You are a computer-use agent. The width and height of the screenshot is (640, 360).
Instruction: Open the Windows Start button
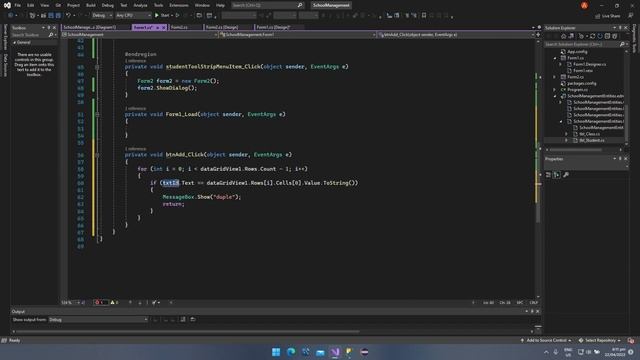click(x=276, y=352)
